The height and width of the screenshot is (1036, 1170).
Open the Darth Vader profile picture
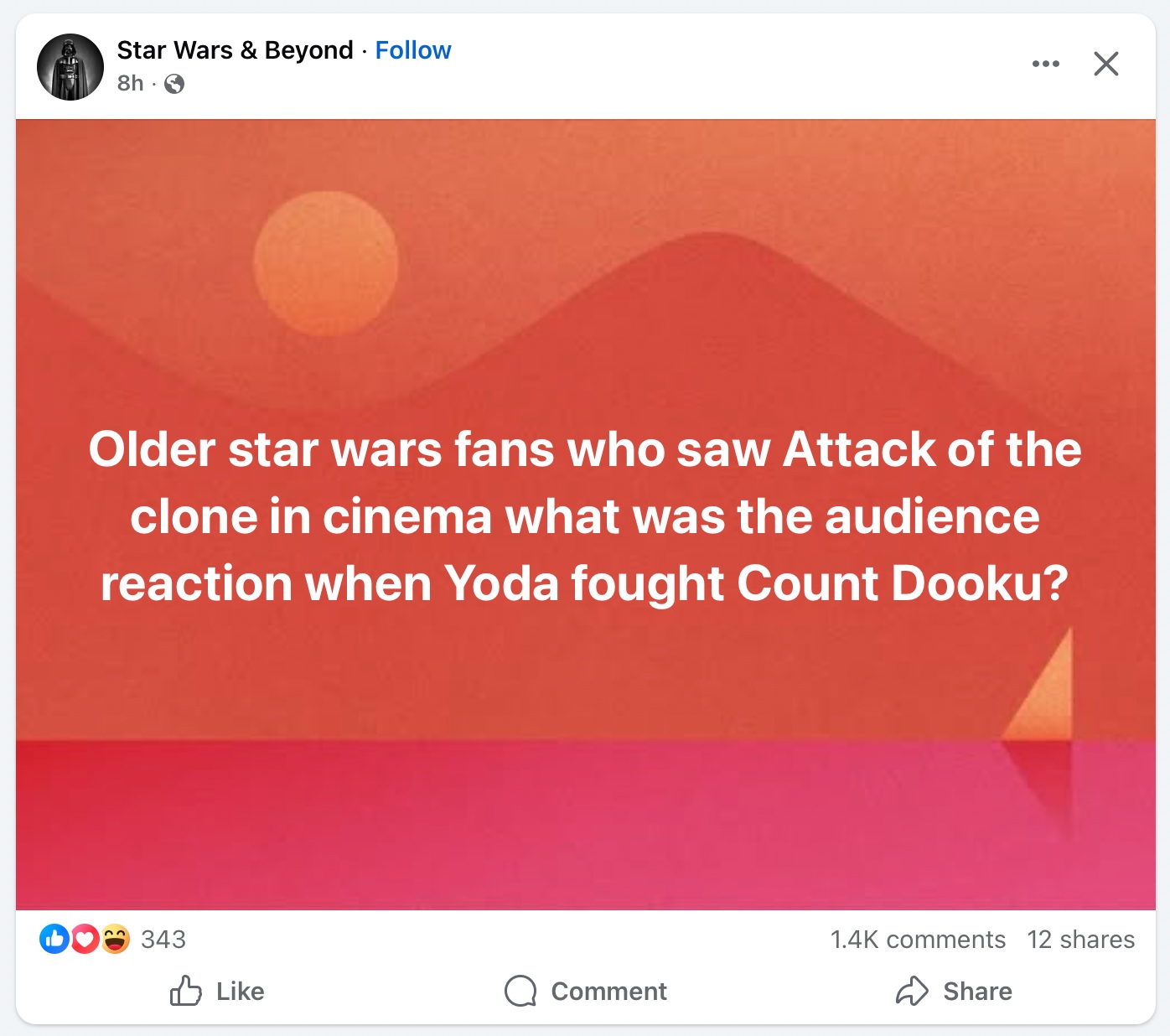[70, 67]
